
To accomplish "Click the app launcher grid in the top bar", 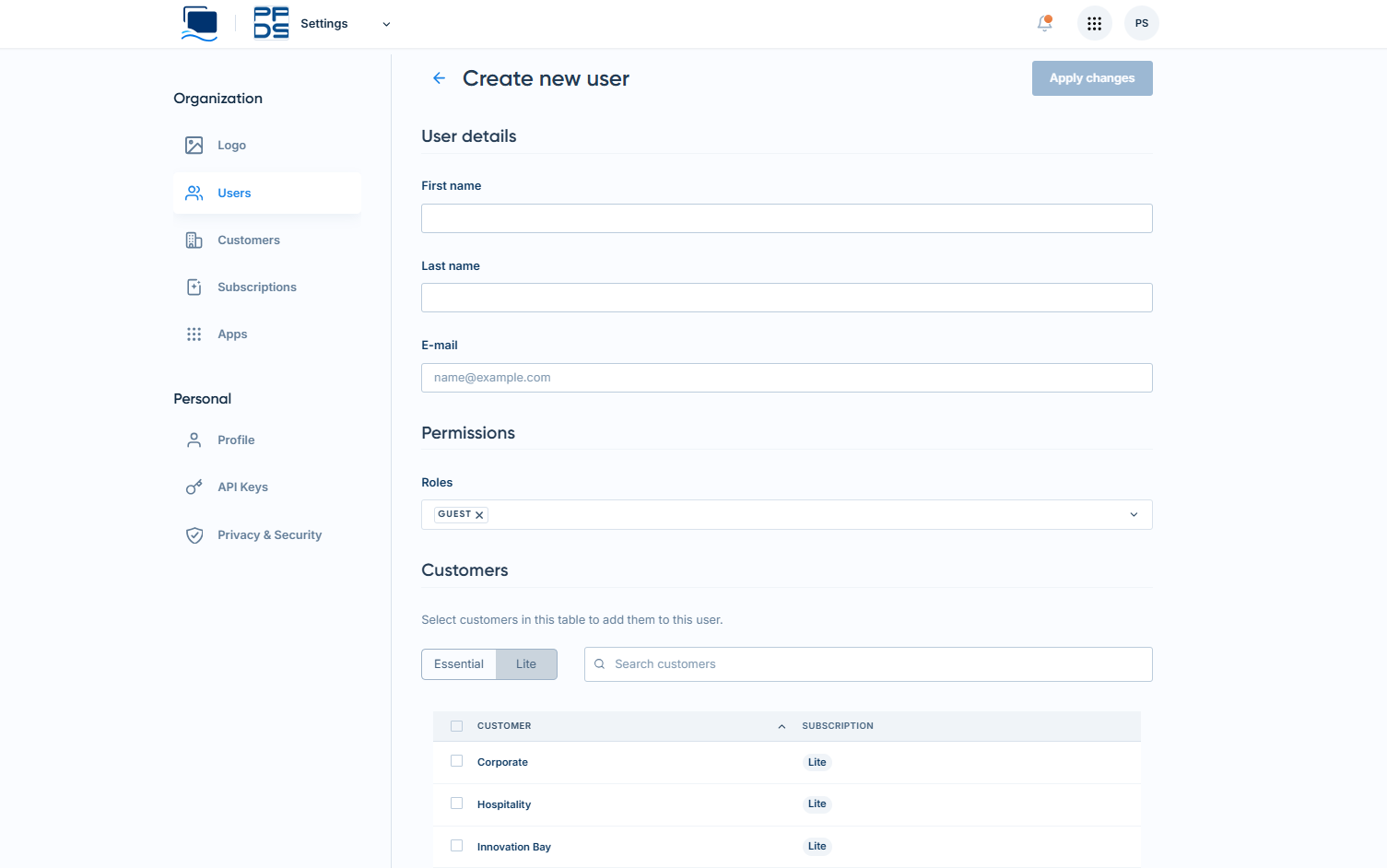I will point(1094,23).
